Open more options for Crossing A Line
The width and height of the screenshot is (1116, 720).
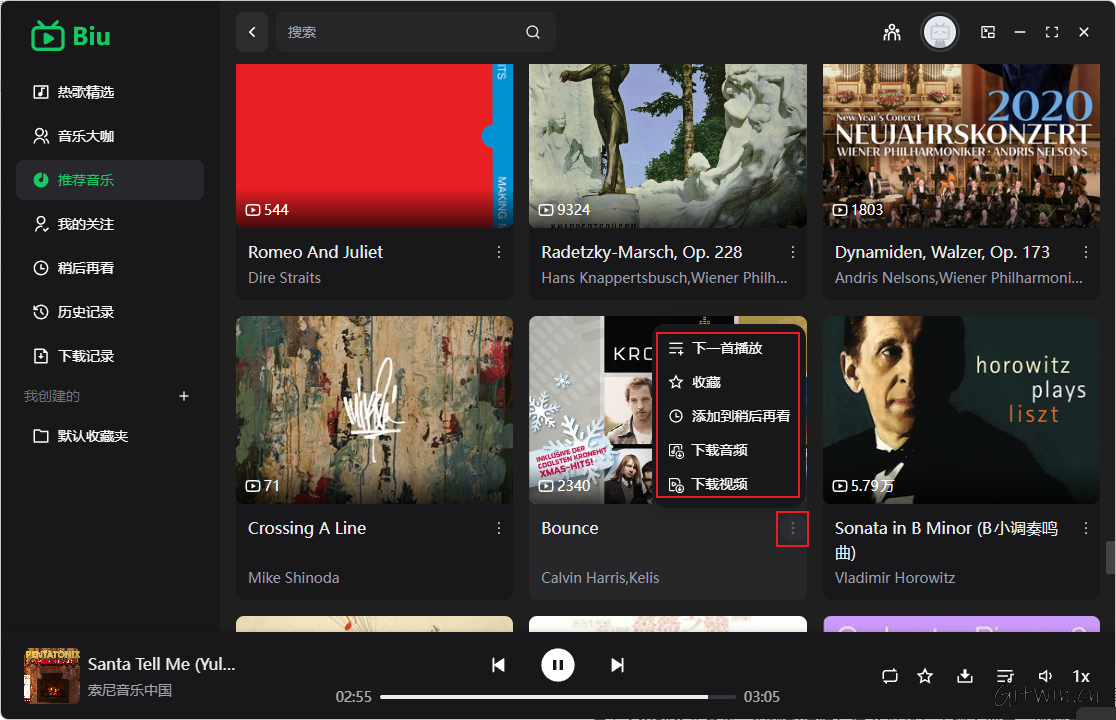tap(499, 528)
